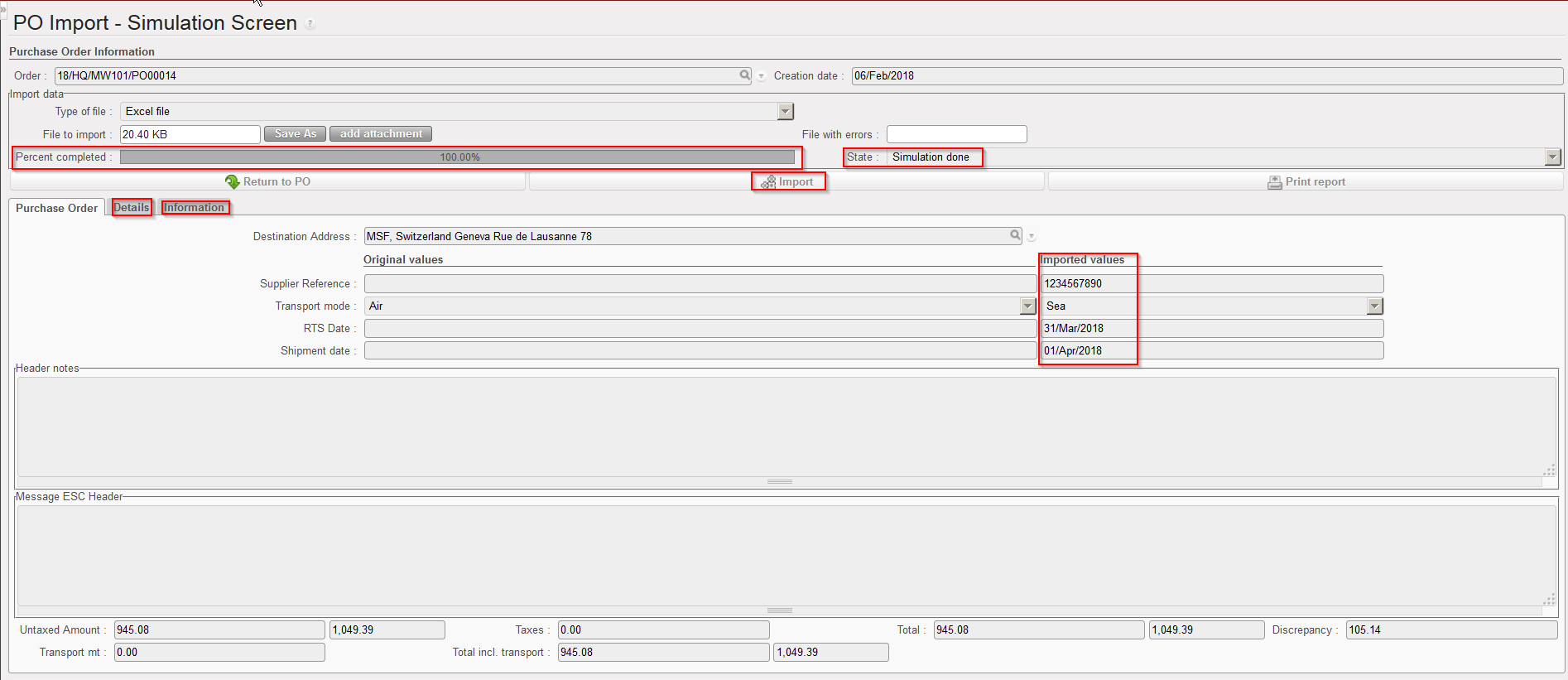The image size is (1568, 680).
Task: Click the imported Supplier Reference field 1234567890
Action: point(1210,284)
